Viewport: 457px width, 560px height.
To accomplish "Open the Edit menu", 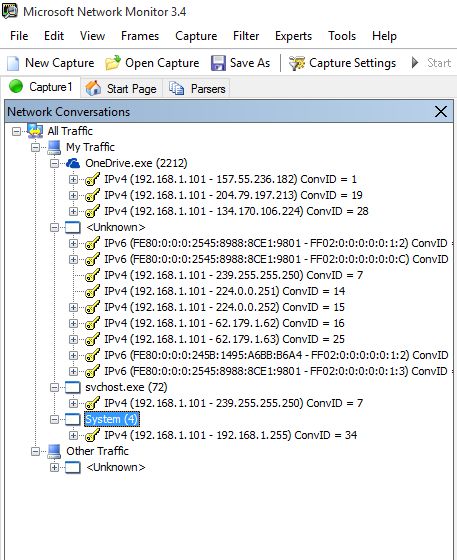I will point(54,36).
